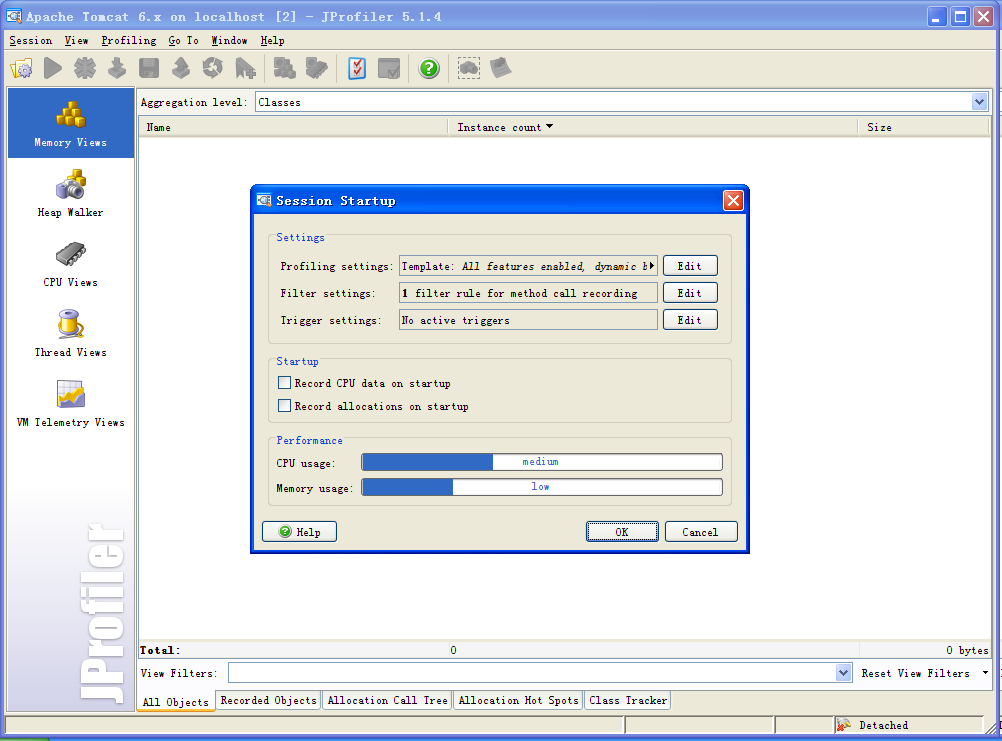Switch to All Objects tab
Screen dimensions: 1002x741
click(x=176, y=701)
